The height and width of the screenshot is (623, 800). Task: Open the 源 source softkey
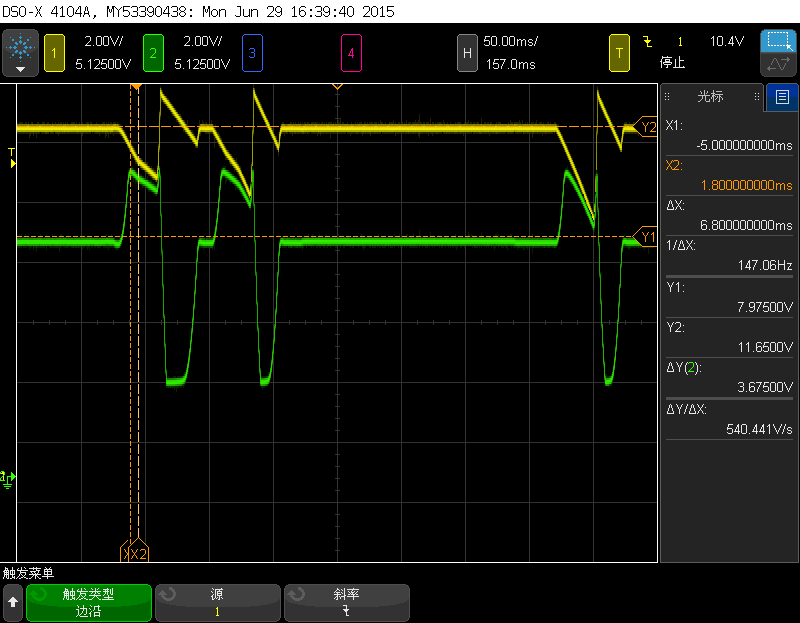click(218, 603)
